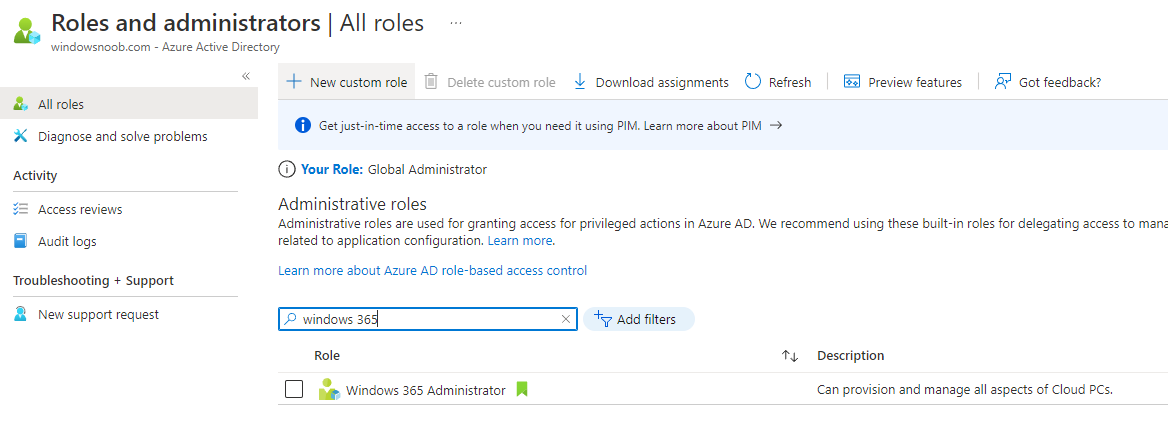
Task: Click Delete custom role button
Action: point(489,82)
